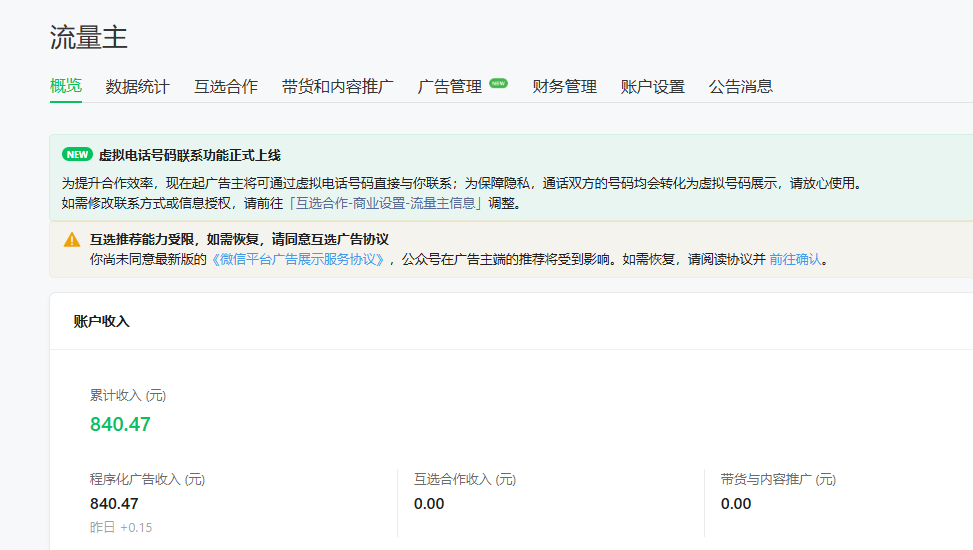The image size is (973, 550).
Task: Click the 虚拟电话号码联系功能正式上线 heading
Action: pos(190,155)
